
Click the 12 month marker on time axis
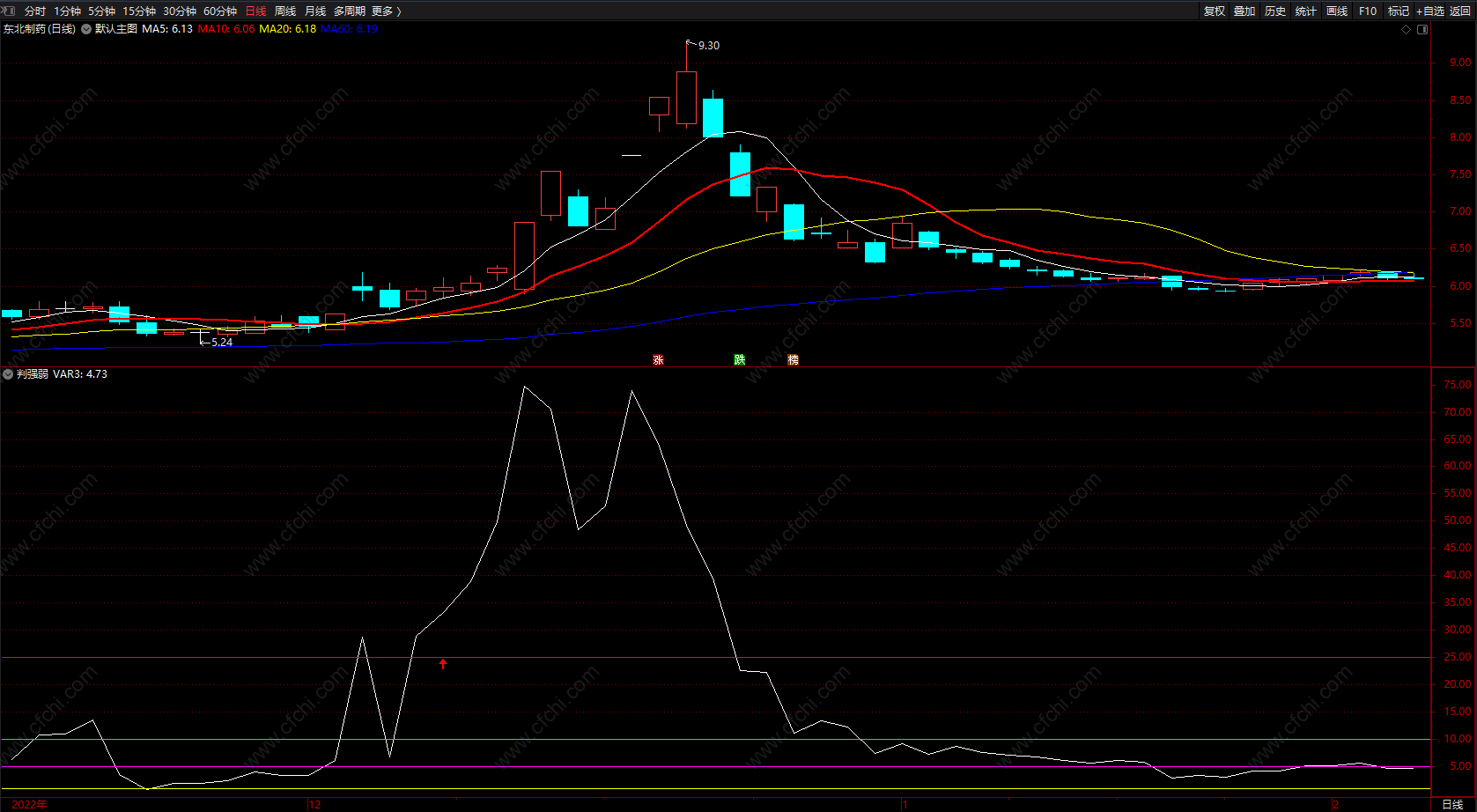point(315,805)
